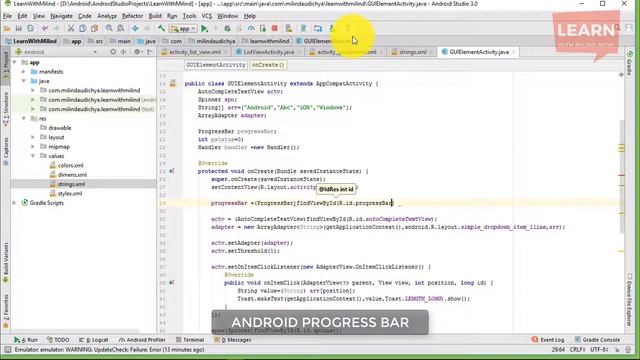
Task: Open the Android Profiler tool window
Action: pyautogui.click(x=142, y=340)
